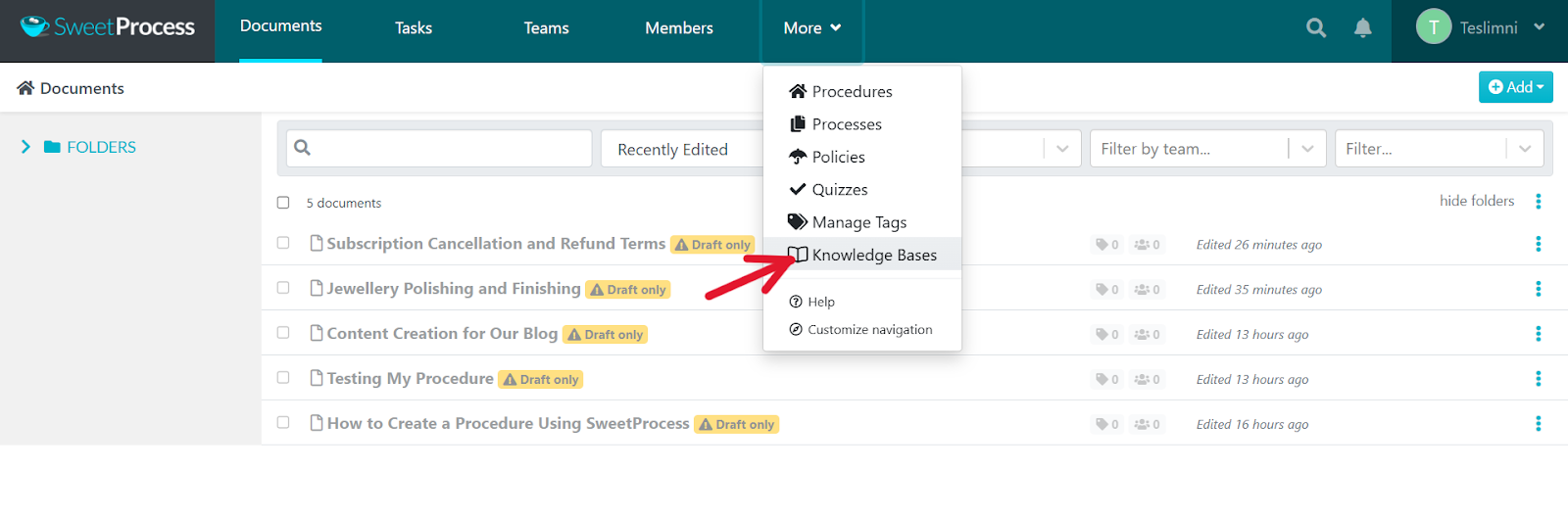
Task: Switch to the Teams tab
Action: (546, 28)
